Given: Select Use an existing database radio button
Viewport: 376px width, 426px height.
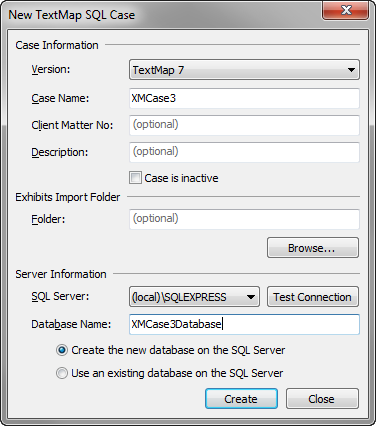Looking at the screenshot, I should (62, 373).
